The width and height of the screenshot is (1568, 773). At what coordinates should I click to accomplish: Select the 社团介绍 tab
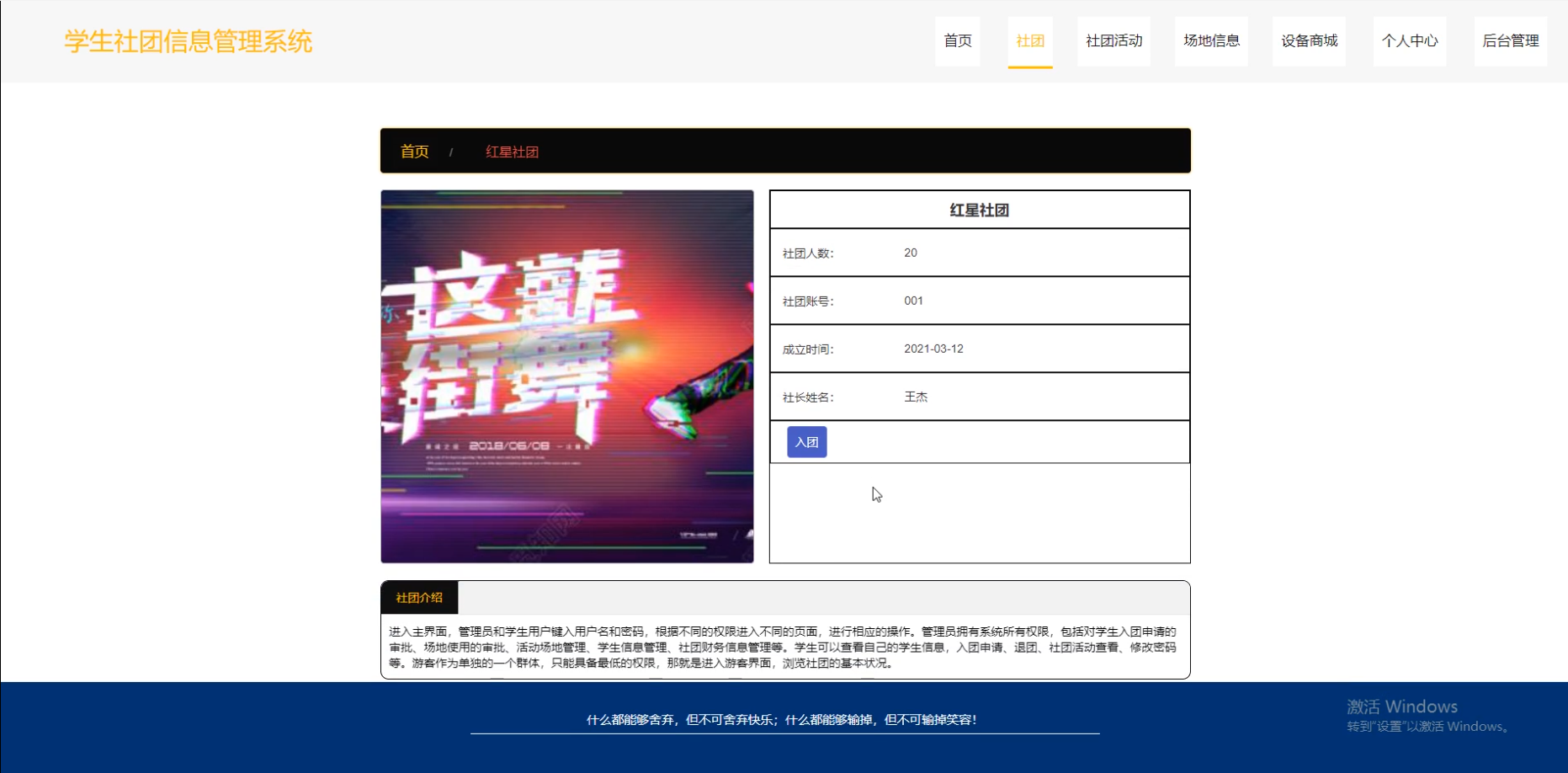coord(419,598)
